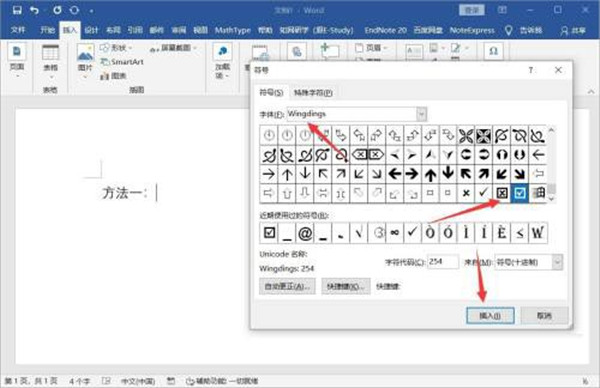600x388 pixels.
Task: Pick the less-than-or-equal sign in recent symbols
Action: point(520,233)
